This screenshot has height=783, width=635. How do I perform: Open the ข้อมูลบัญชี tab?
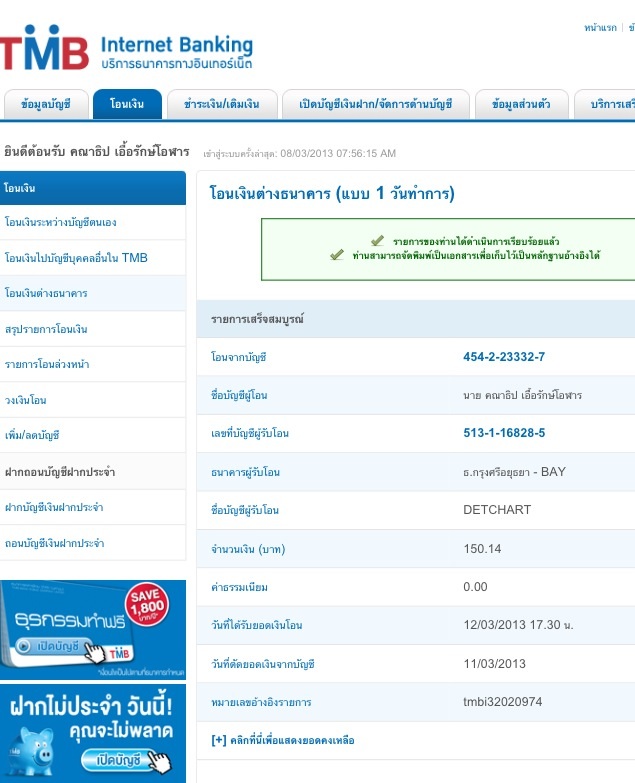coord(44,104)
